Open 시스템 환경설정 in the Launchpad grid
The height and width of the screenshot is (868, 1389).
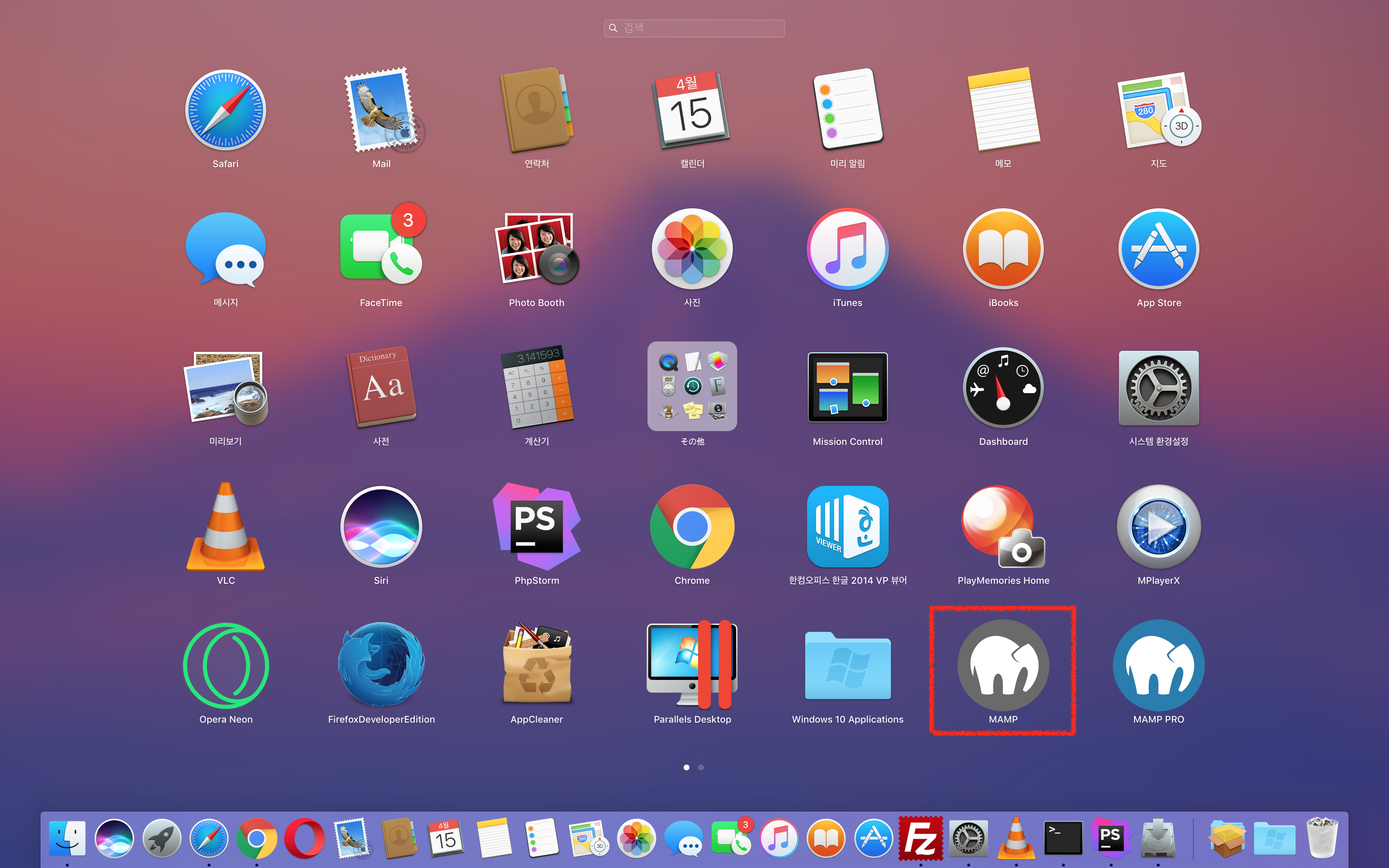tap(1159, 388)
